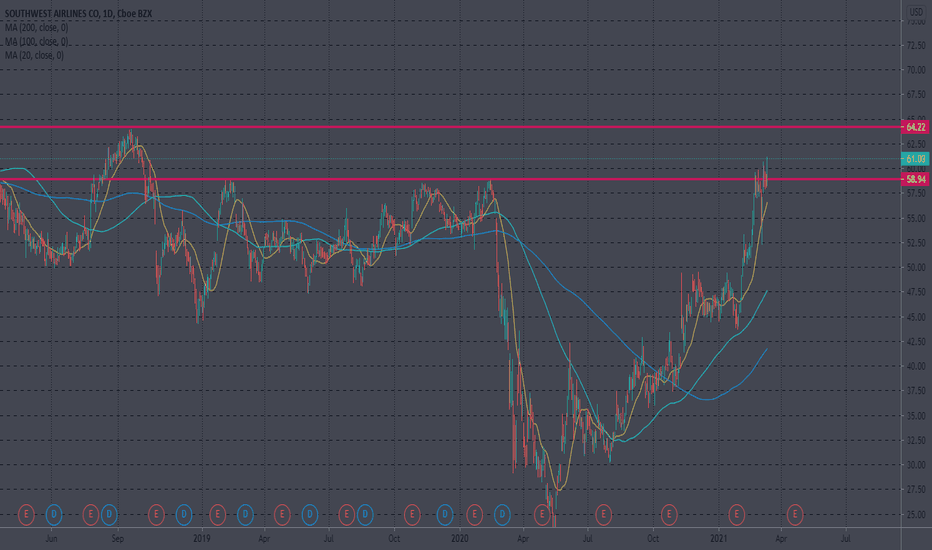This screenshot has width=932, height=550.
Task: Click the 2019 label on the time axis
Action: 202,539
